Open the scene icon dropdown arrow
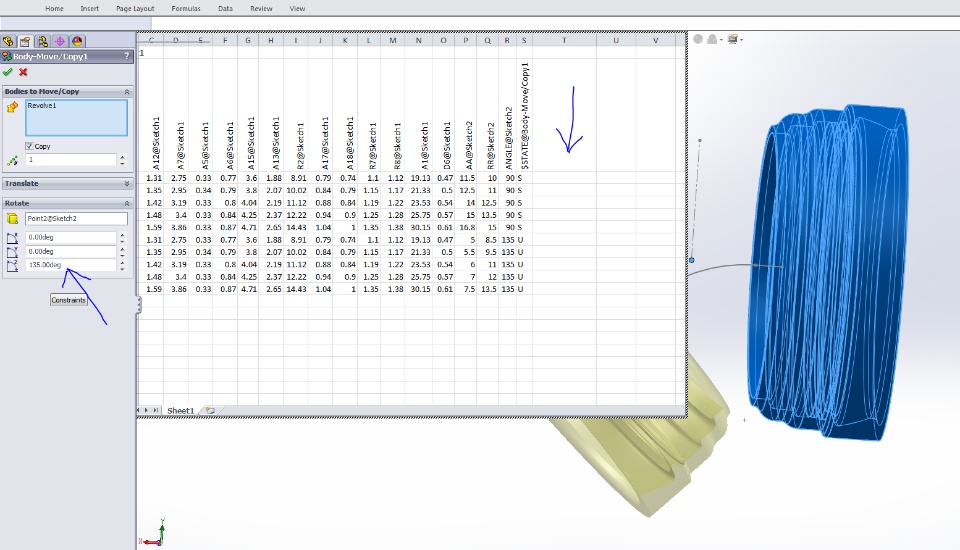The width and height of the screenshot is (960, 550). (721, 40)
